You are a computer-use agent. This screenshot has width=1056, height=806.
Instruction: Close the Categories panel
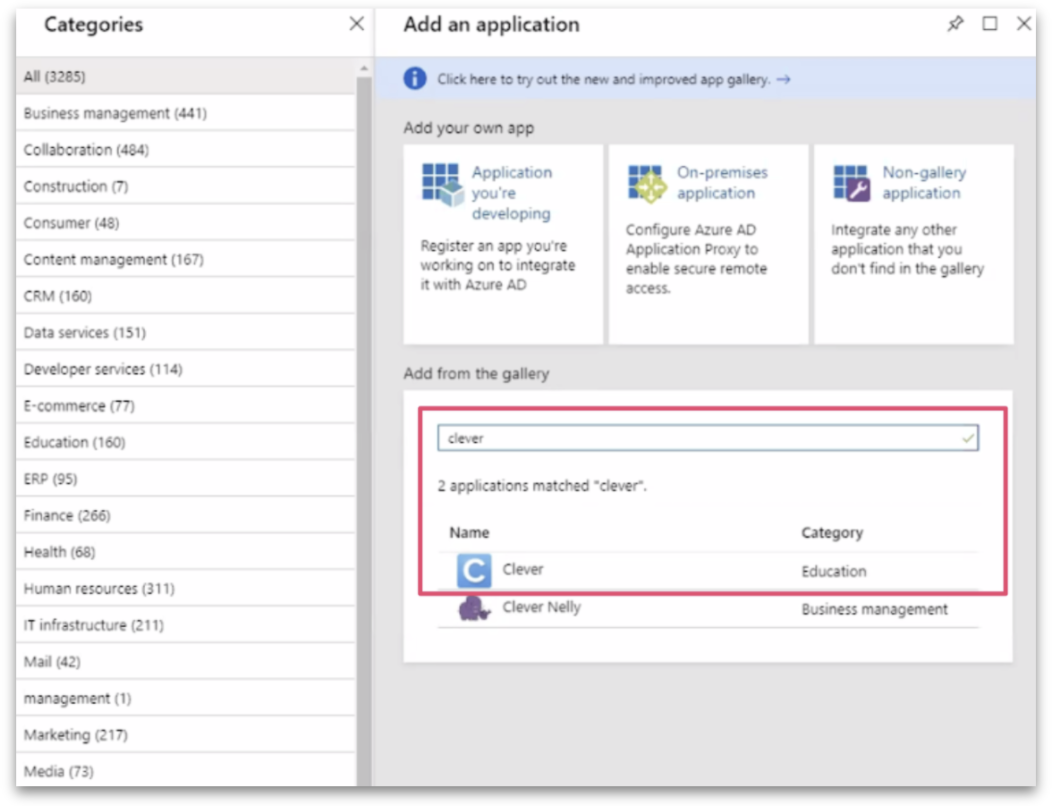tap(356, 24)
